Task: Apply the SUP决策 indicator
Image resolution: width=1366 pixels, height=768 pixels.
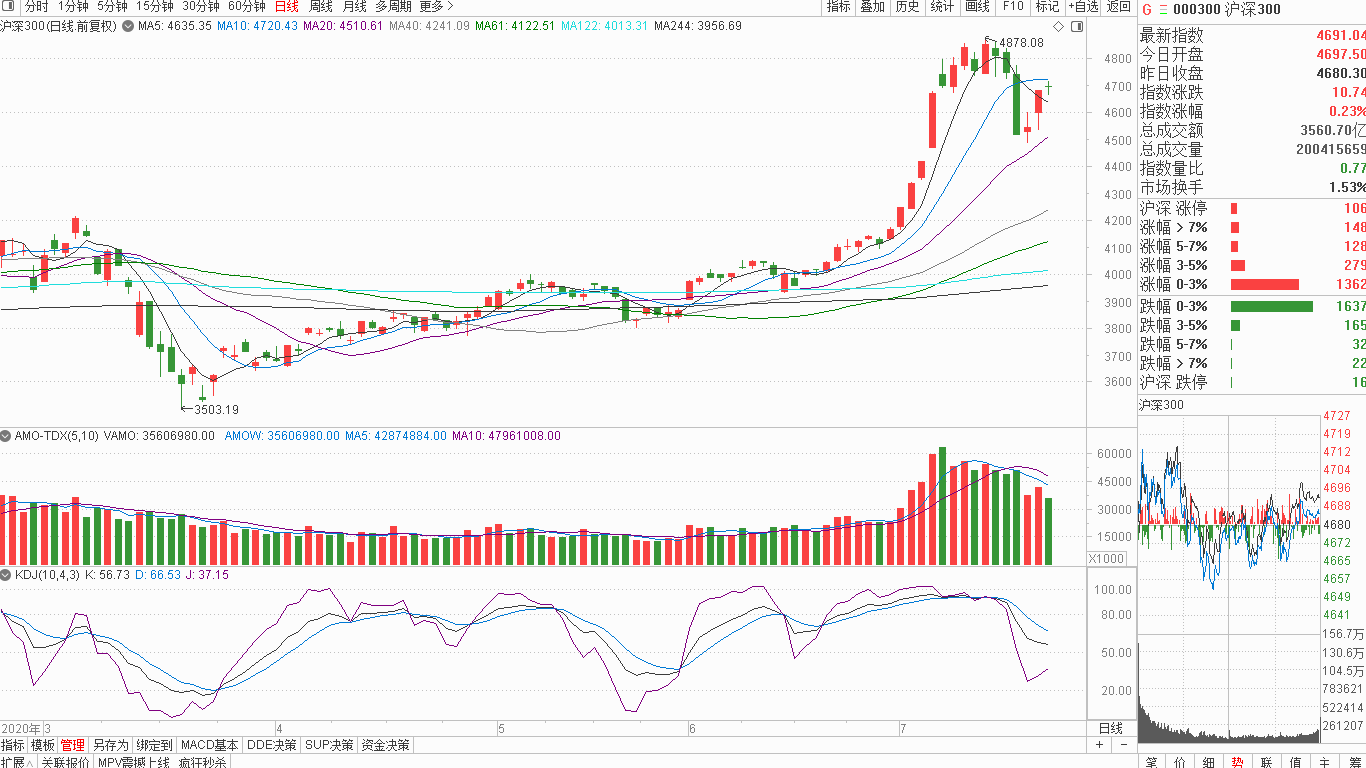Action: coord(330,745)
